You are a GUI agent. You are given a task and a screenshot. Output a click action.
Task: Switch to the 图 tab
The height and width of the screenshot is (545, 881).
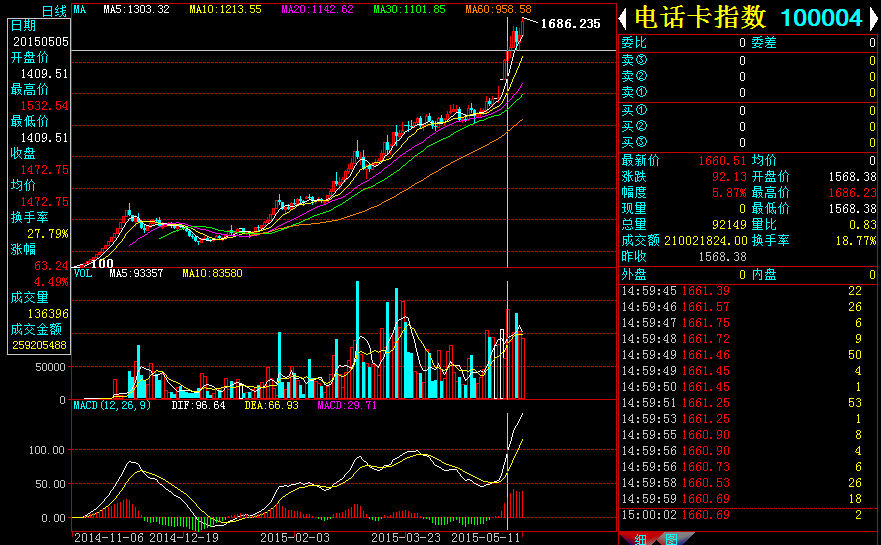671,539
